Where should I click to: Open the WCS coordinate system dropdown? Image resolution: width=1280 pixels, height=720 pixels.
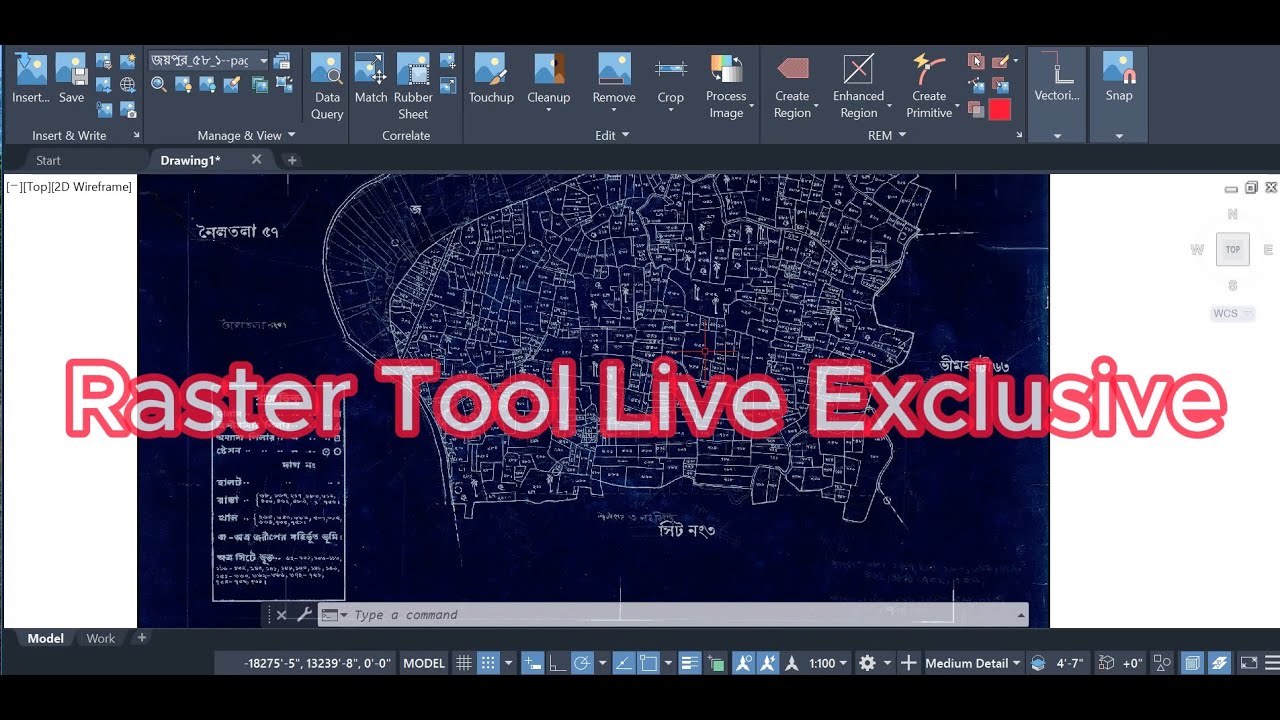pyautogui.click(x=1233, y=313)
